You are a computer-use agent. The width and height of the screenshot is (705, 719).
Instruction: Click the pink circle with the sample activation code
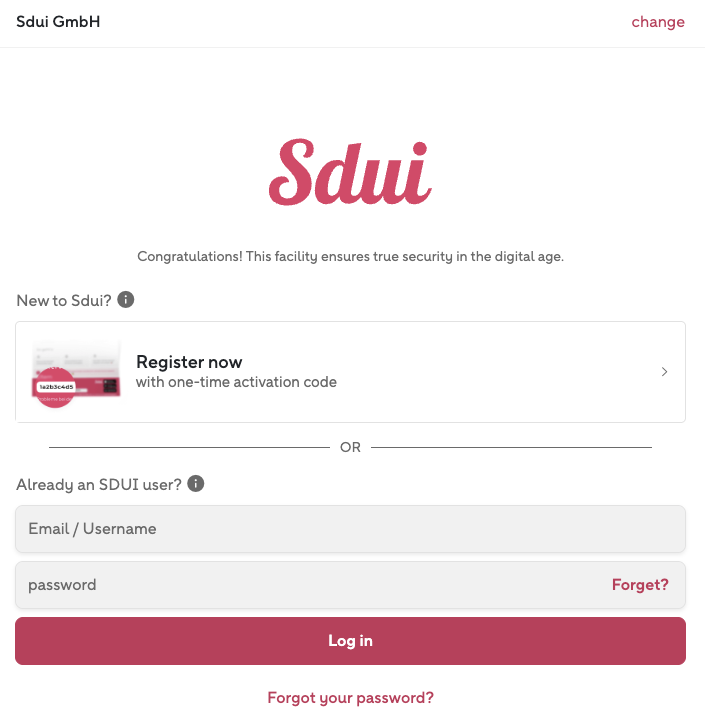[x=56, y=385]
